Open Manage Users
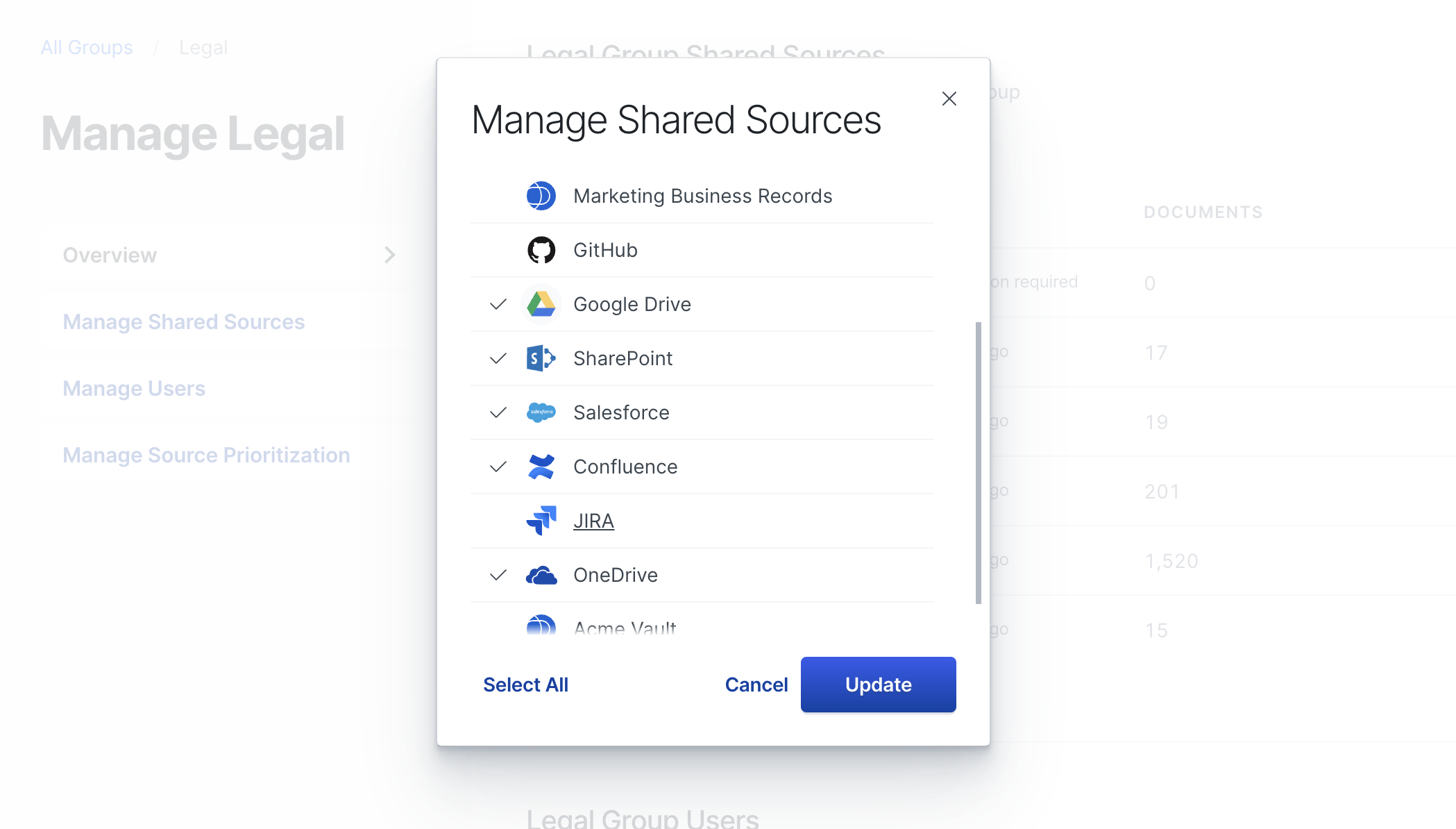 click(134, 388)
